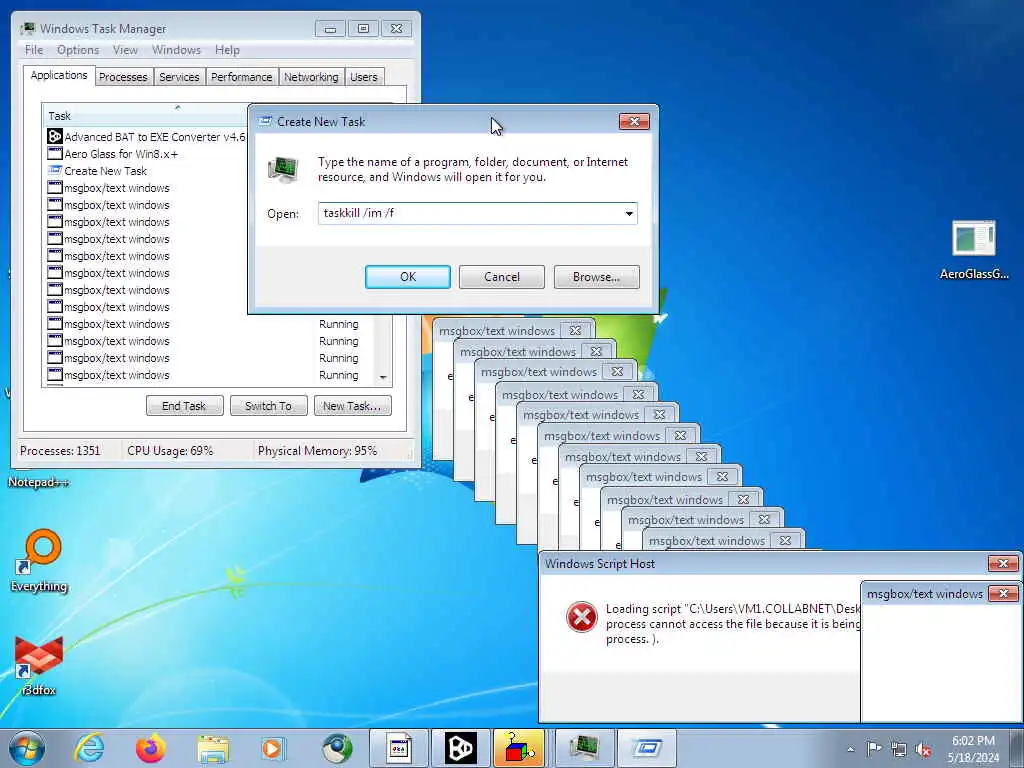Select the Everything desktop shortcut
The image size is (1024, 768).
[39, 560]
